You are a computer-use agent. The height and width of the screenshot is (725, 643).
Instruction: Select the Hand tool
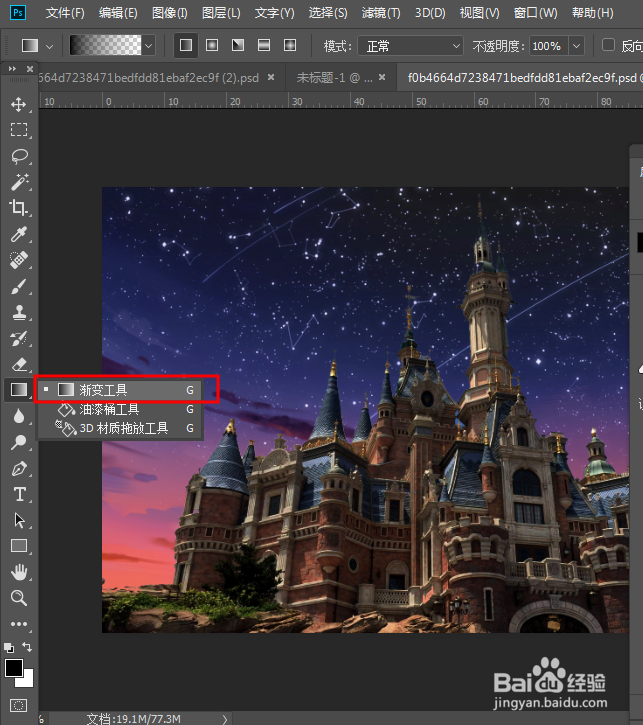[x=18, y=572]
